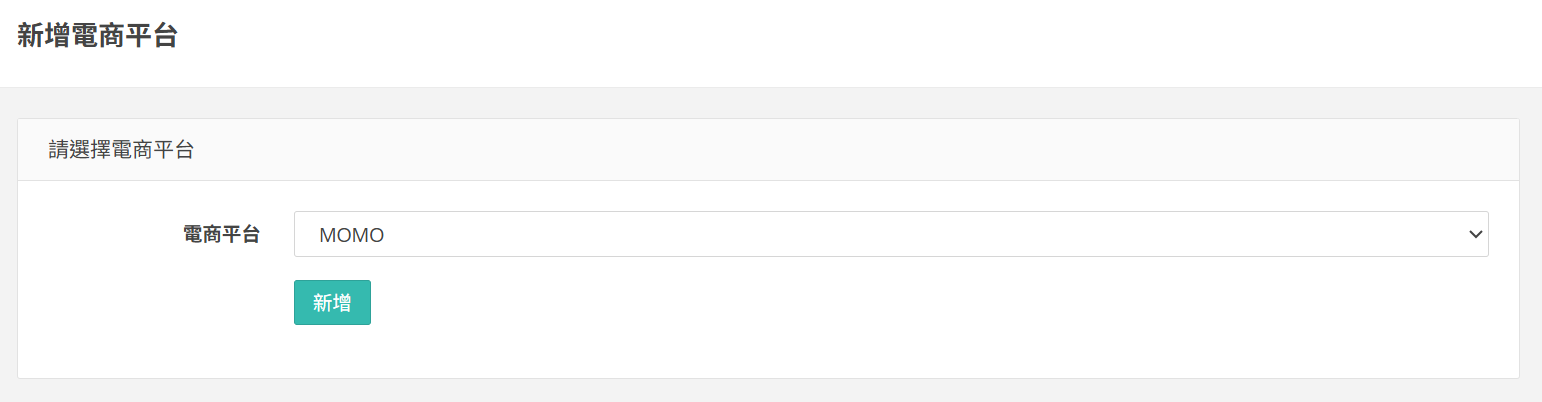The width and height of the screenshot is (1542, 402).
Task: Focus the platform select box
Action: point(890,234)
